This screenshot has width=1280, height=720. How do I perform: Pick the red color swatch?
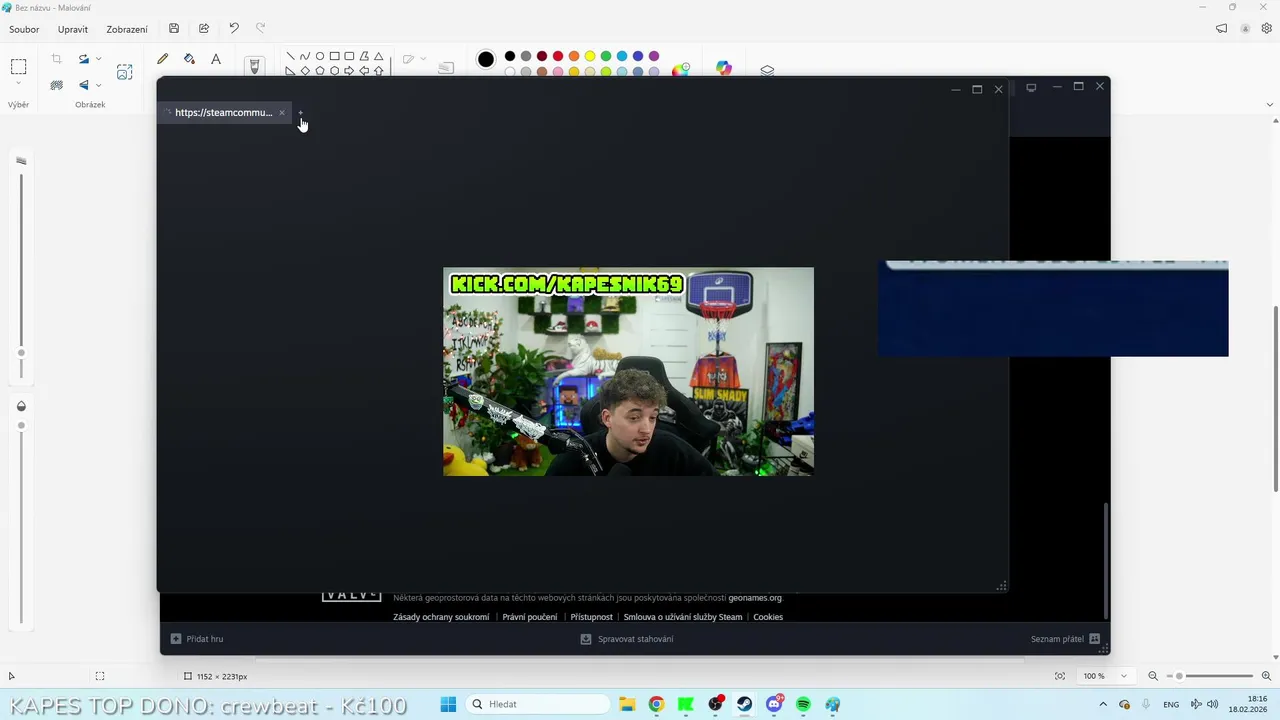558,56
